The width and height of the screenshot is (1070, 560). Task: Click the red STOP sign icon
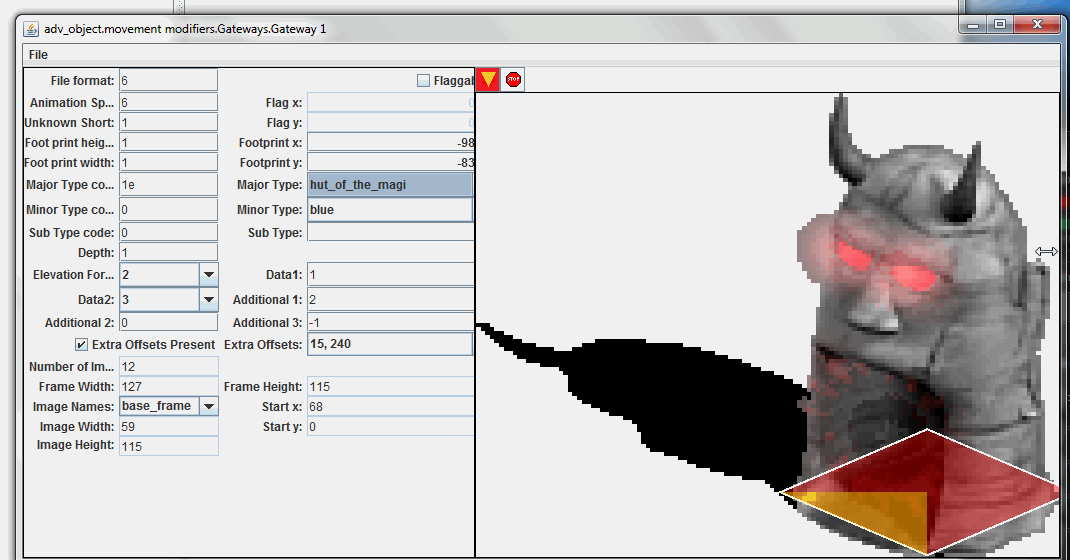click(x=513, y=80)
